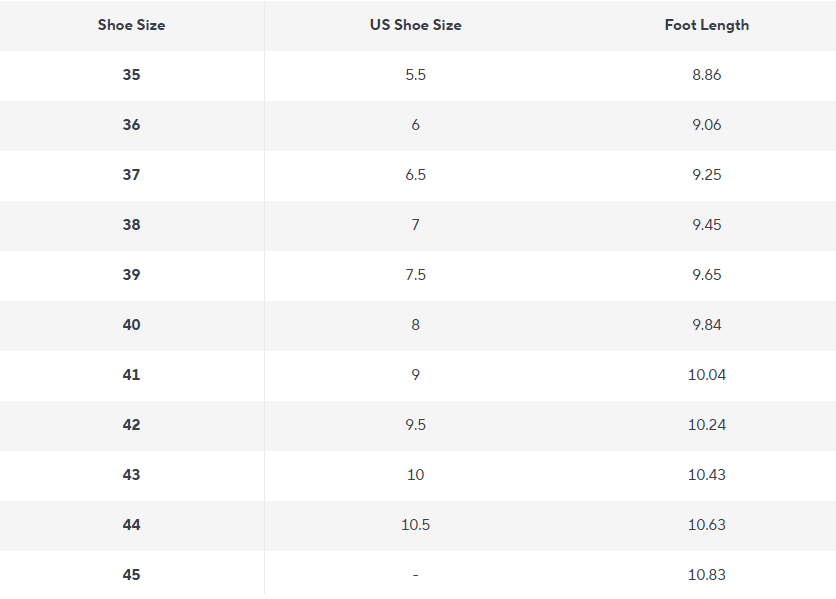Select shoe size 35 cell
The image size is (836, 599).
click(131, 75)
